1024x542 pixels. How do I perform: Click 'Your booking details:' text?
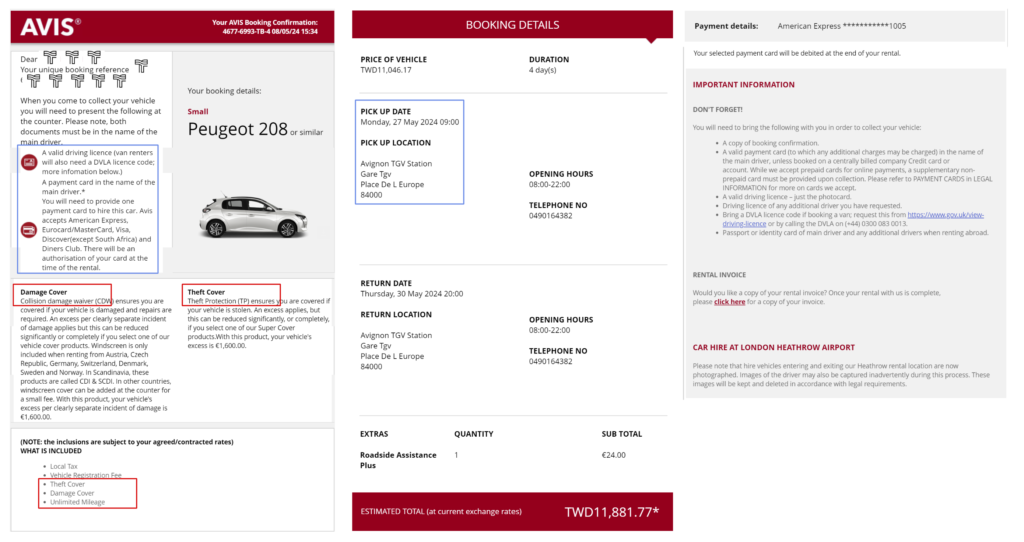[224, 91]
